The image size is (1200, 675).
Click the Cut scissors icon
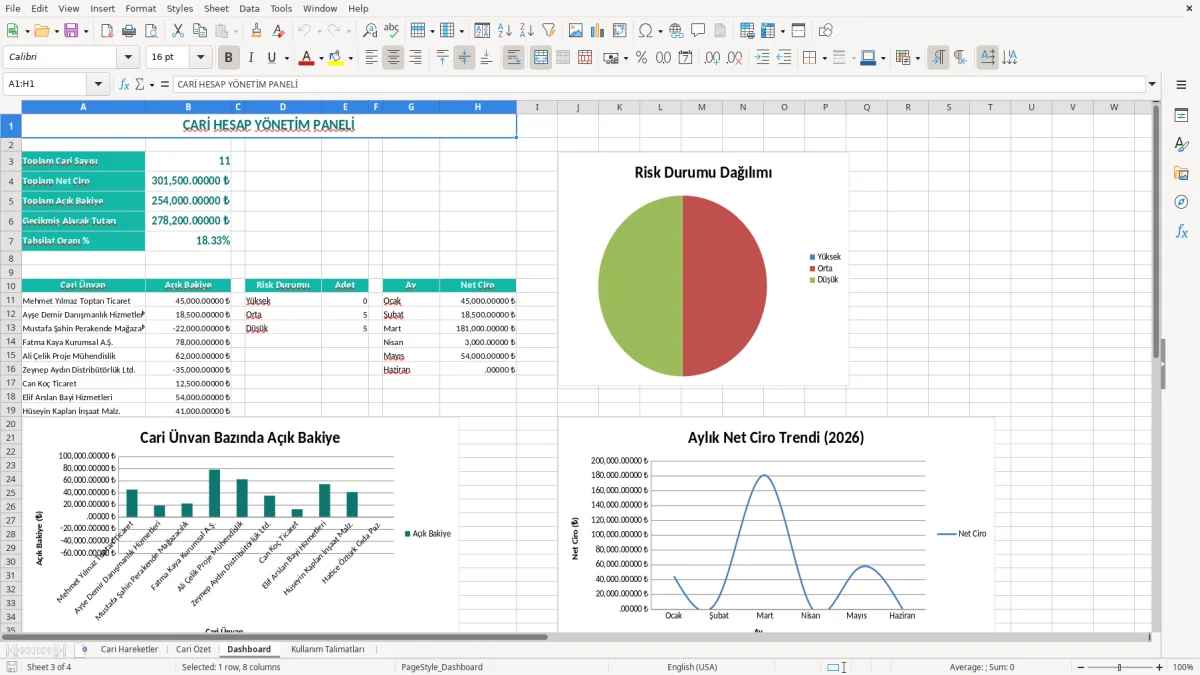click(x=177, y=31)
